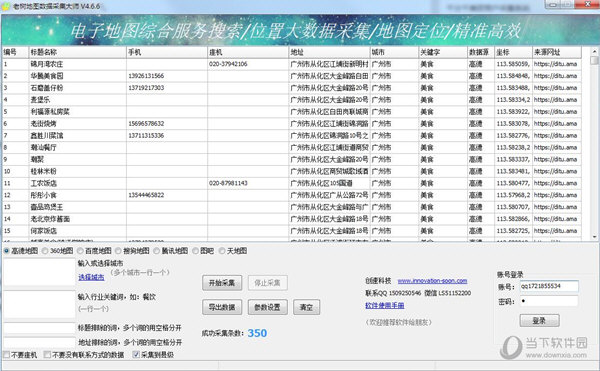Open 参数设置 settings
The height and width of the screenshot is (371, 600).
coord(267,307)
